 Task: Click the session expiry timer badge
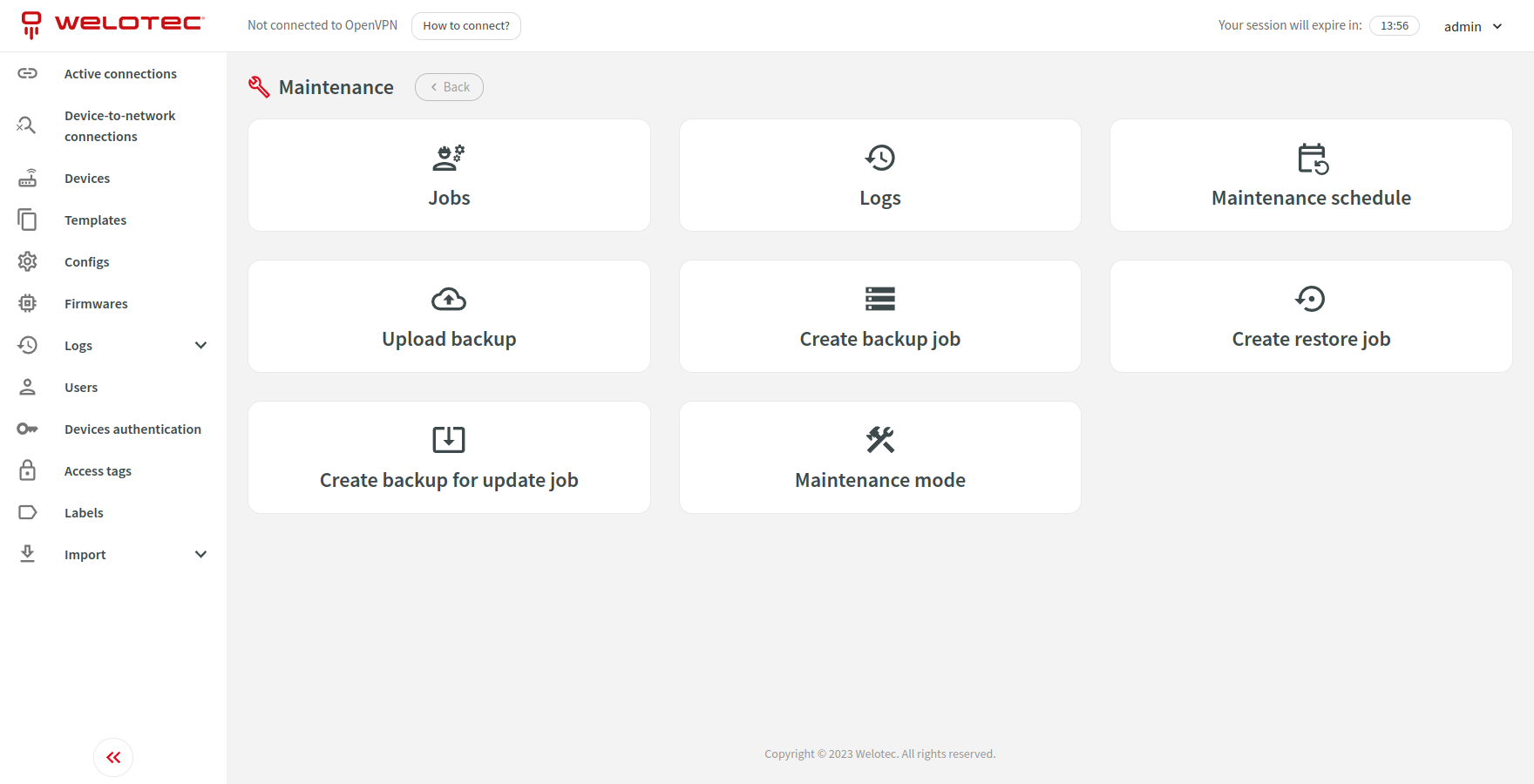pos(1394,26)
